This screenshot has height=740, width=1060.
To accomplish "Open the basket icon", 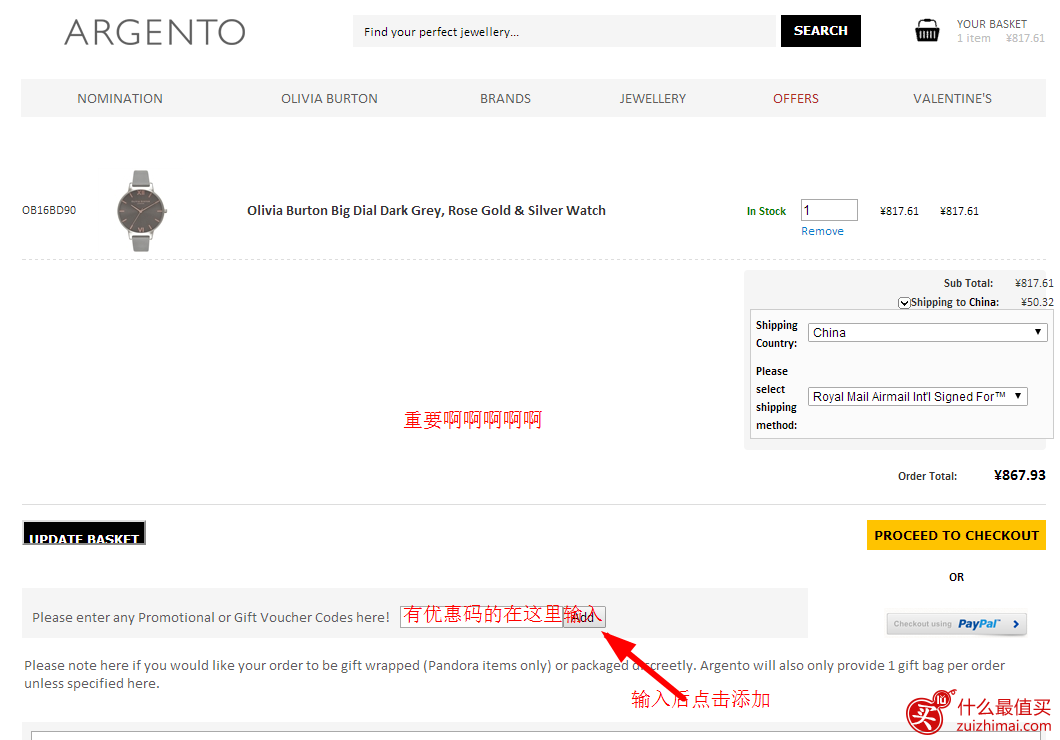I will (927, 30).
